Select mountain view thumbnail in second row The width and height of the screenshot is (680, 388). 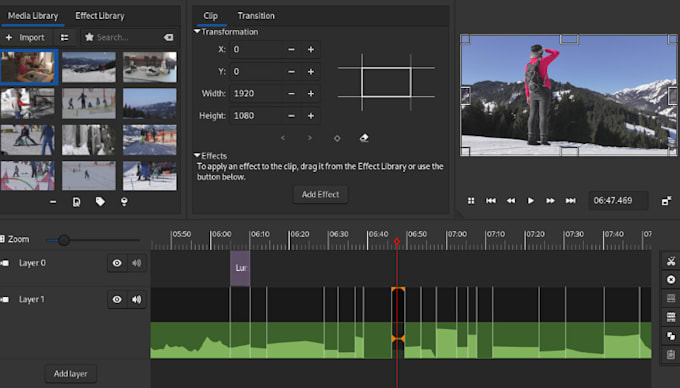coord(150,104)
